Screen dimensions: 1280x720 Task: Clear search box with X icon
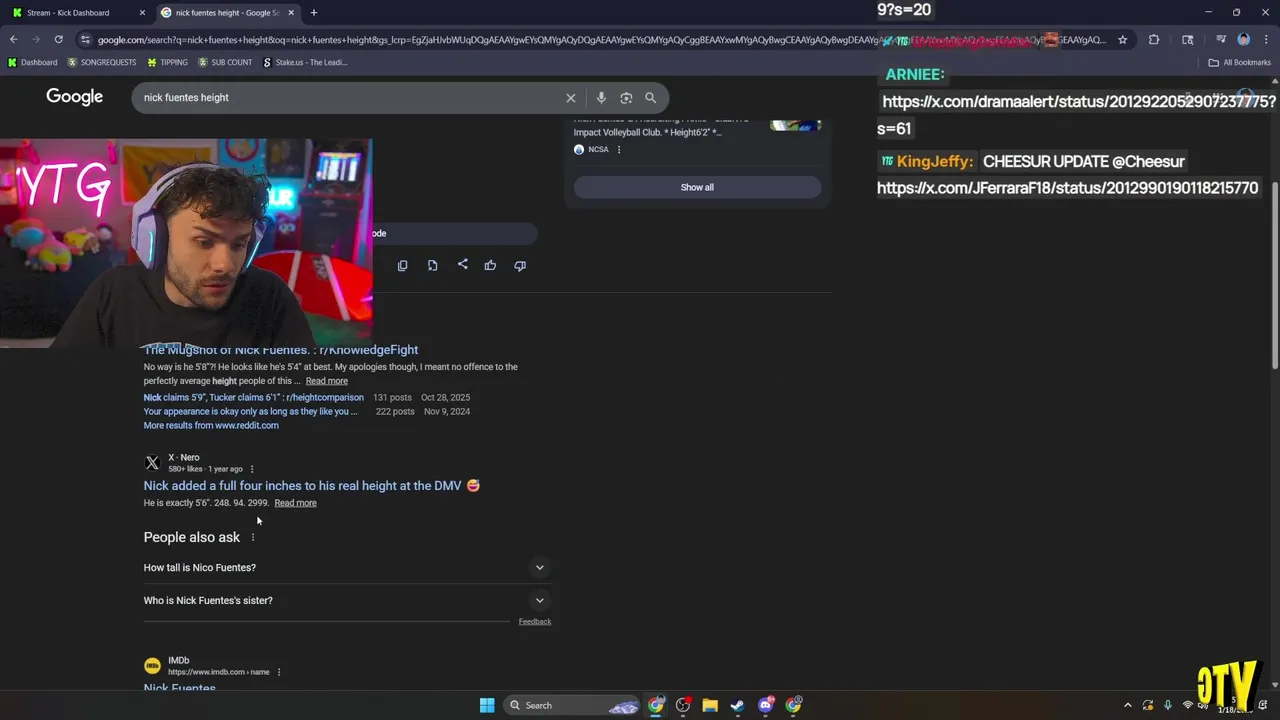click(x=571, y=98)
